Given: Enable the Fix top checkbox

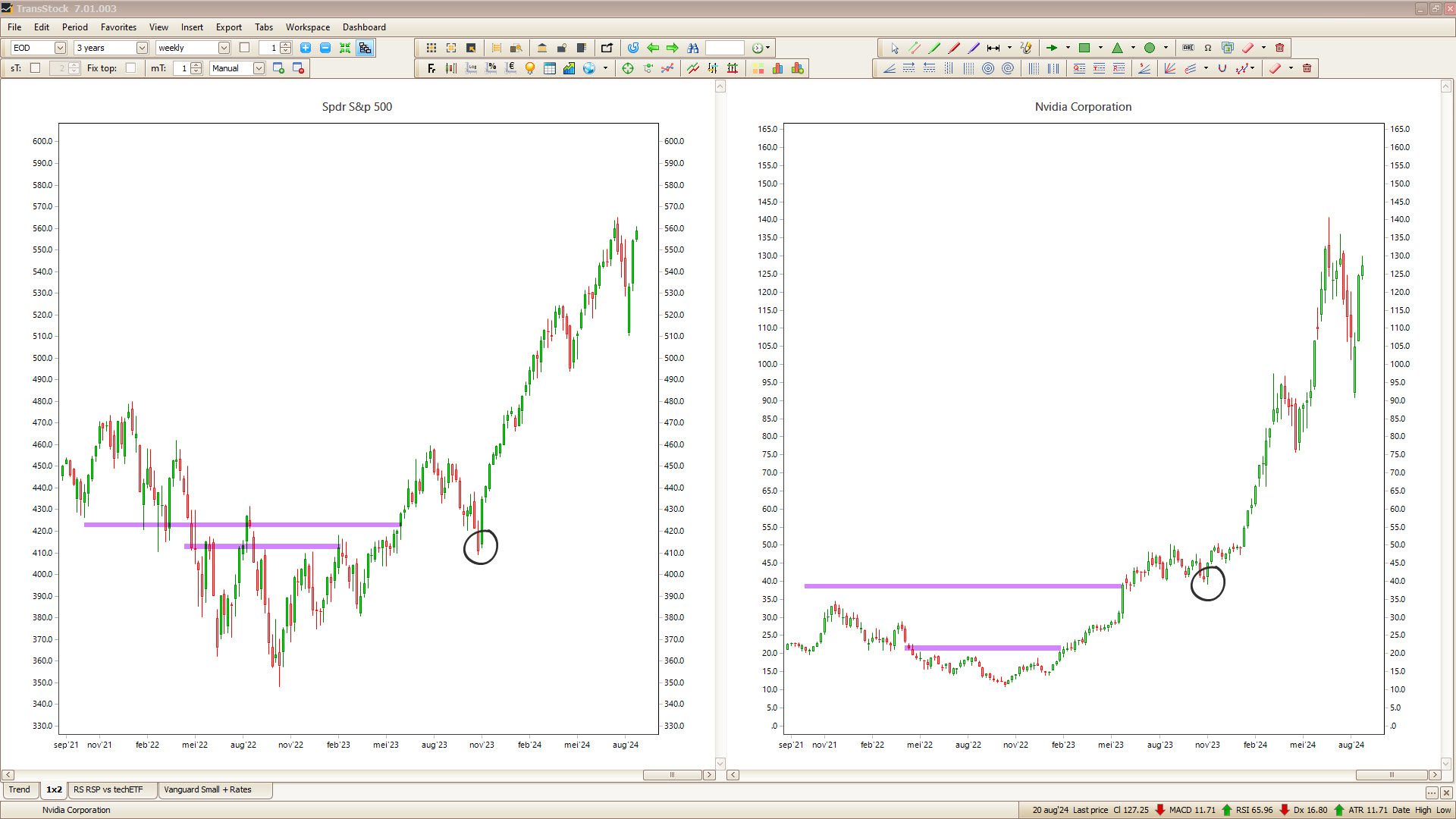Looking at the screenshot, I should (130, 68).
